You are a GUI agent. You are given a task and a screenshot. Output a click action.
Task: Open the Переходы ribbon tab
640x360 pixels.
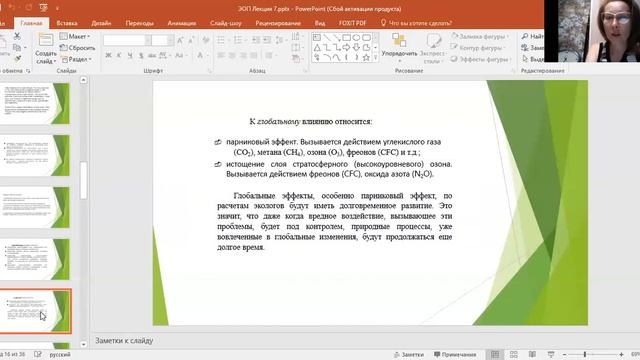(140, 23)
